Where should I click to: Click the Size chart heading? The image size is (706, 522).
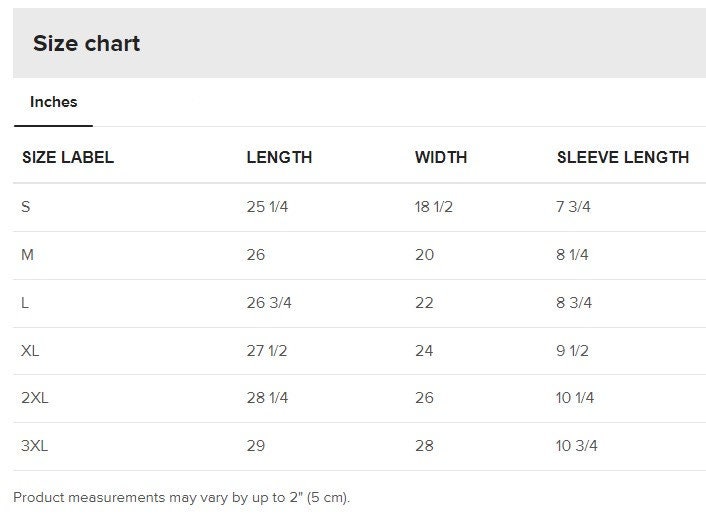pos(86,43)
